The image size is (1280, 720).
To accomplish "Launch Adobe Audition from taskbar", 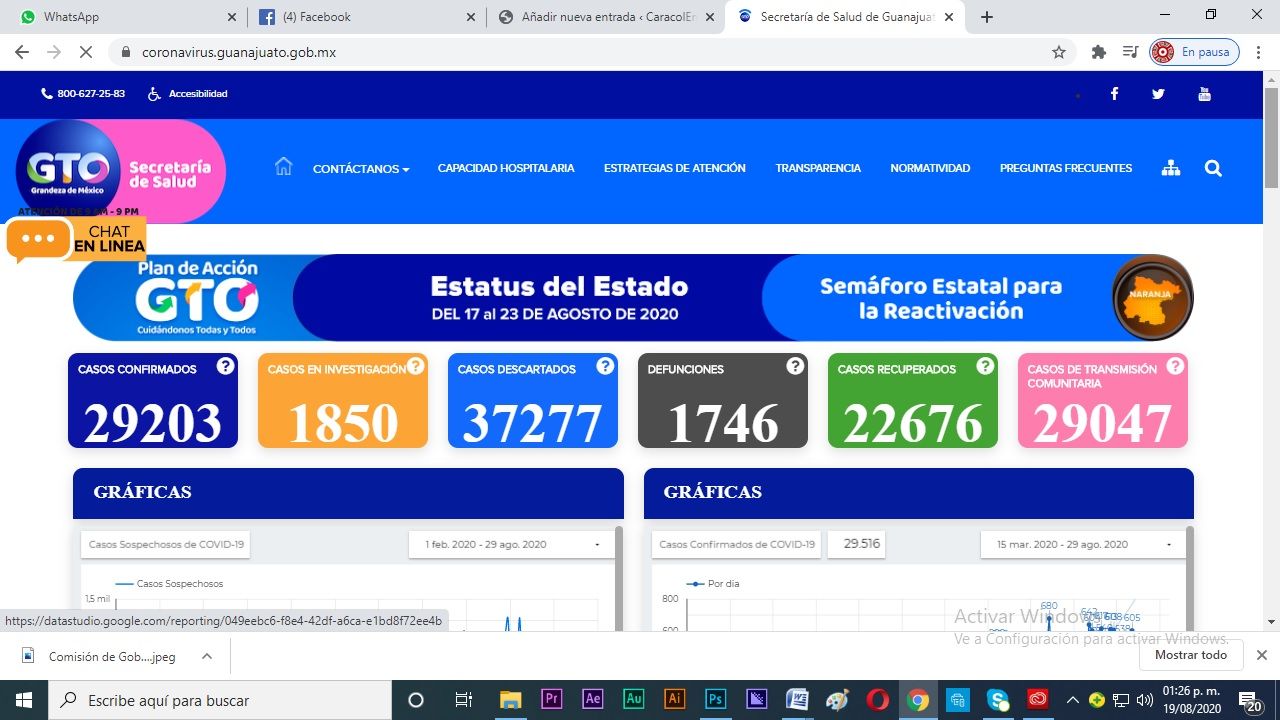I will coord(633,700).
